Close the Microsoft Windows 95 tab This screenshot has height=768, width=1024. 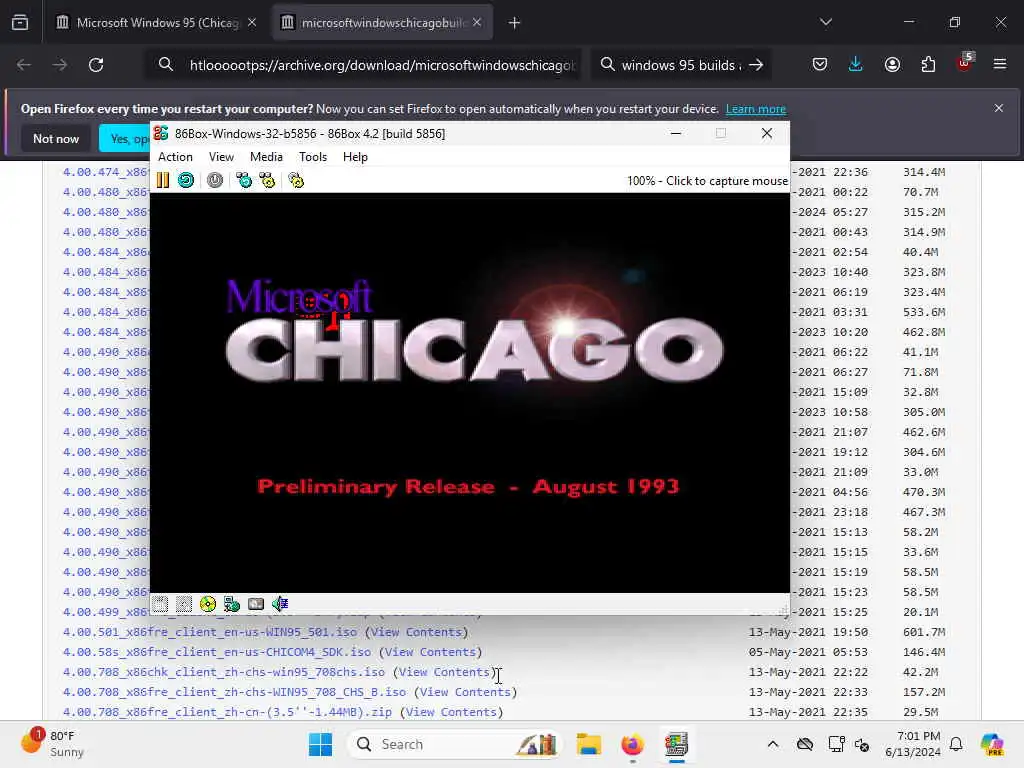[252, 23]
